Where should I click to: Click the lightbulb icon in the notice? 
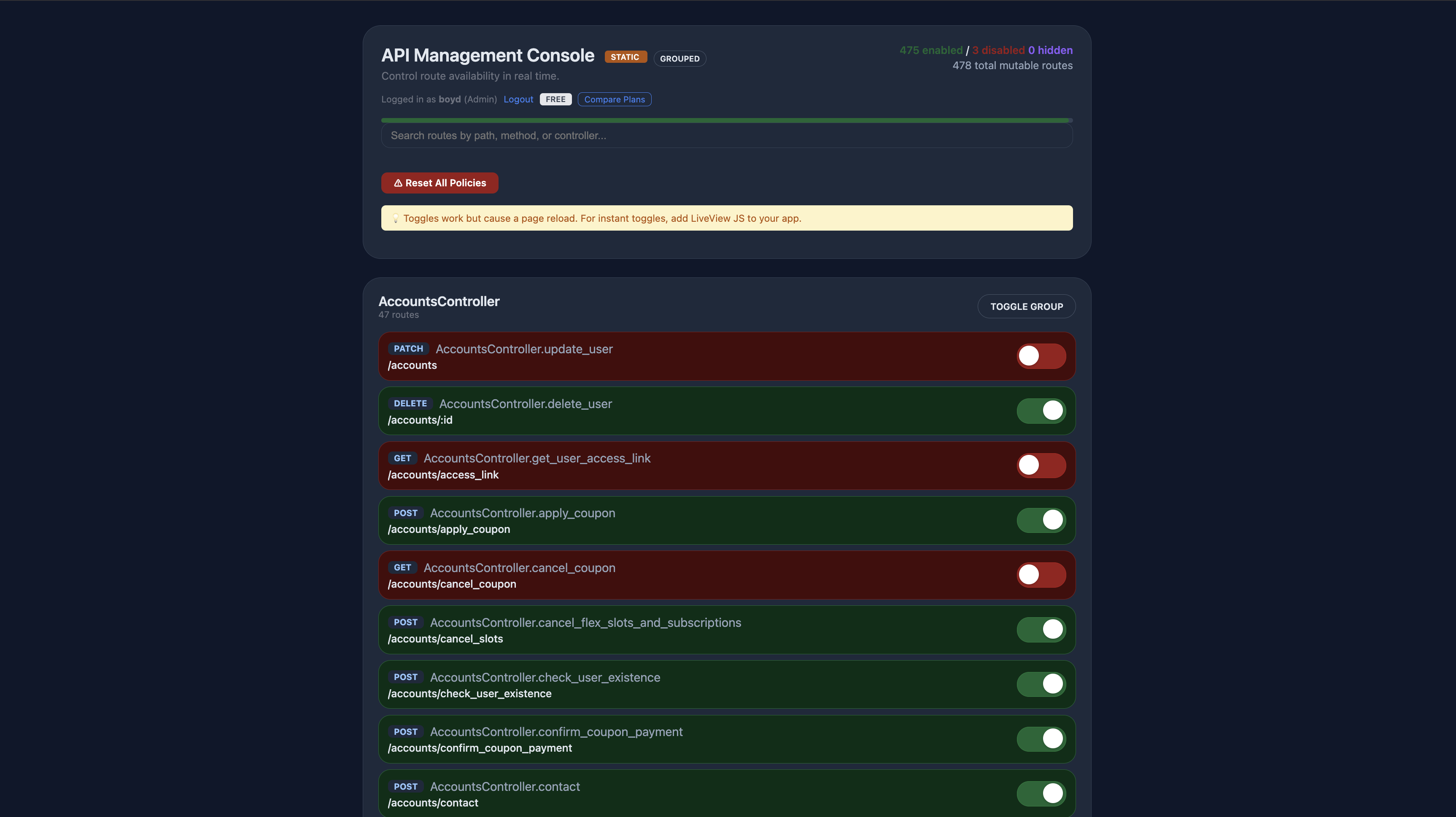click(396, 218)
